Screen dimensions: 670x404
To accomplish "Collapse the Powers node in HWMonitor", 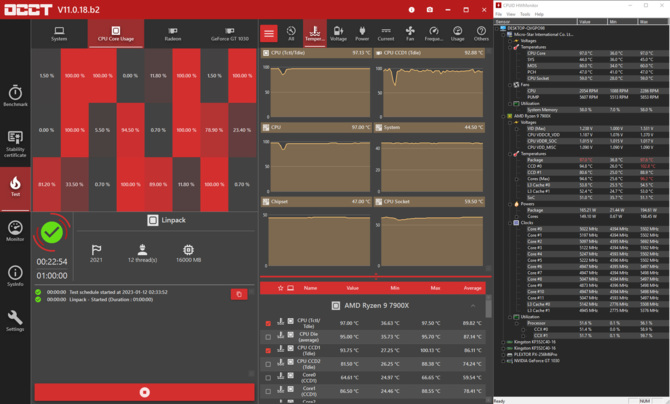I will pos(510,204).
